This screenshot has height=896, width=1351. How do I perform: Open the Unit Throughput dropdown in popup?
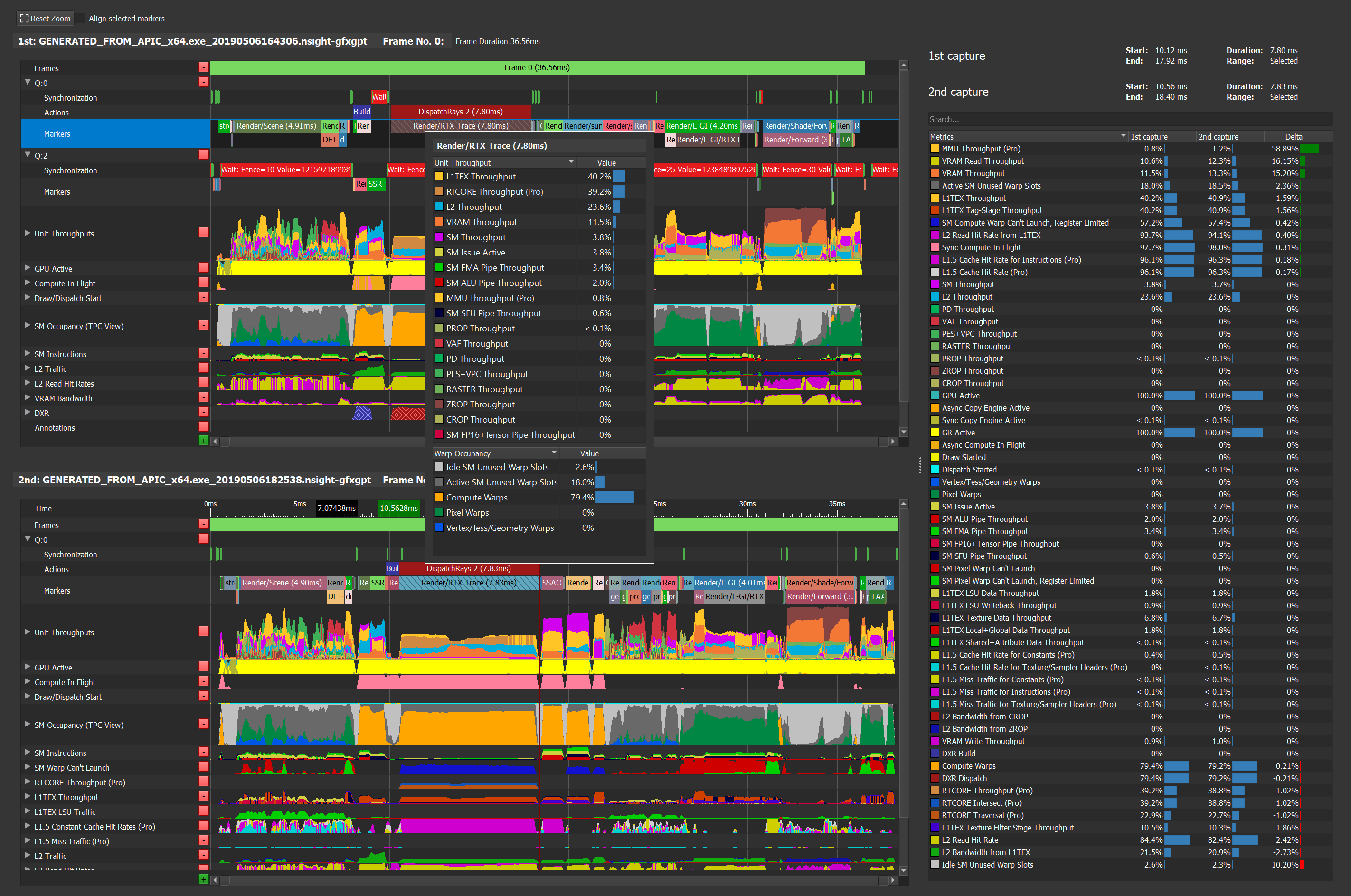click(x=571, y=162)
